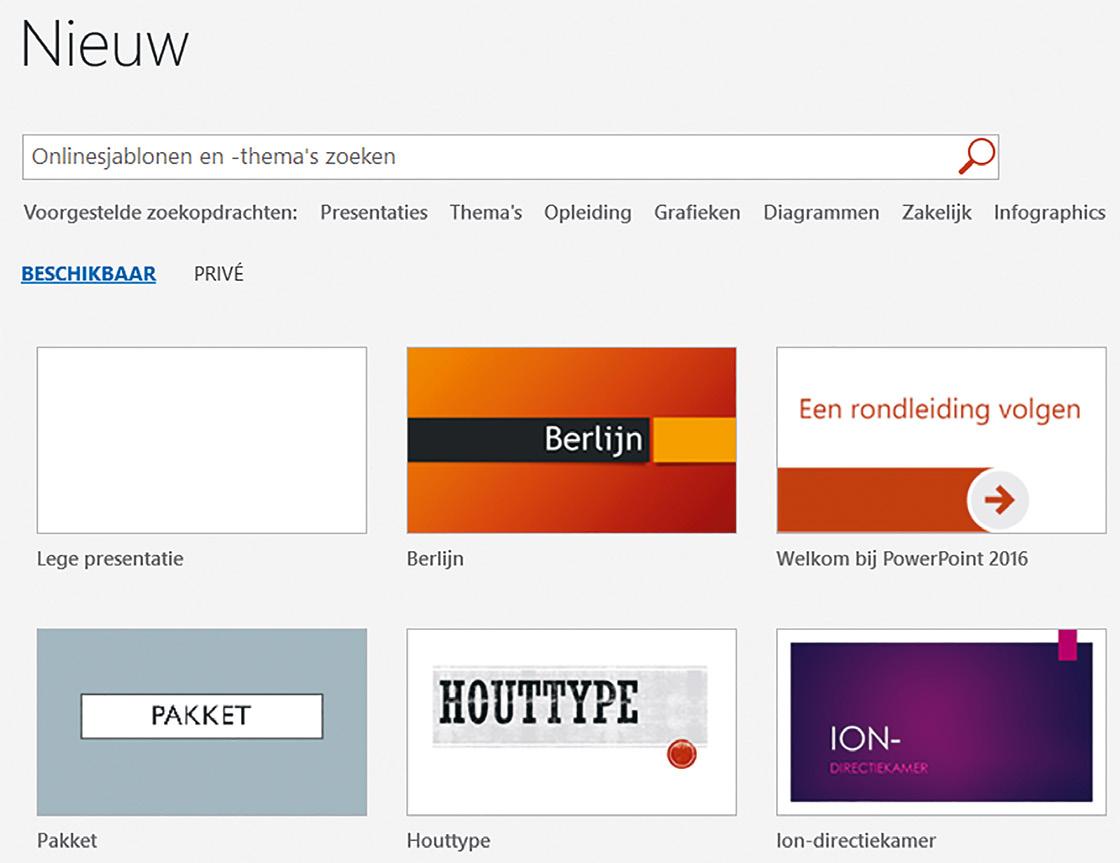Click the Welkom bij PowerPoint 2016 caption
The height and width of the screenshot is (863, 1120).
tap(902, 559)
